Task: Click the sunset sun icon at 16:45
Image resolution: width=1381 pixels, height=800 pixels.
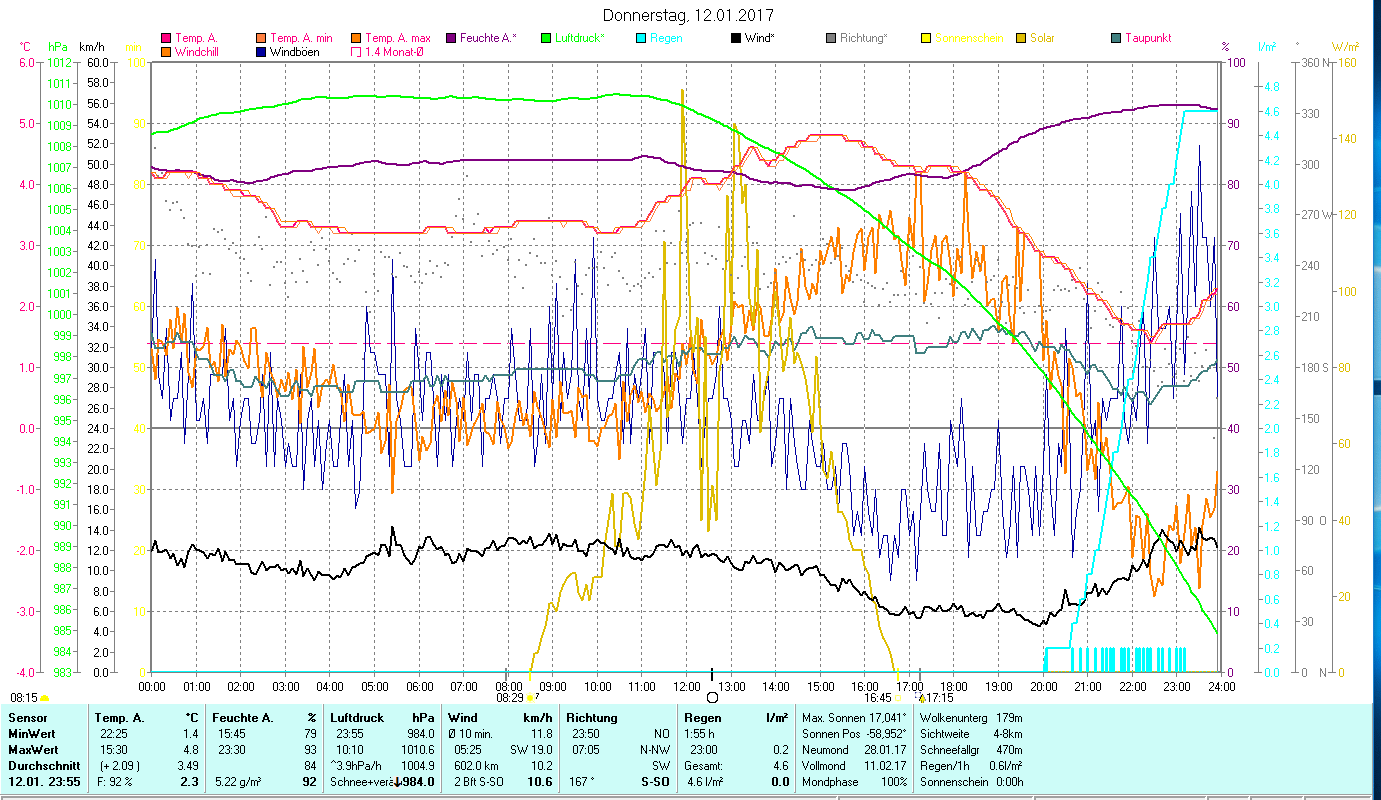Action: click(899, 698)
